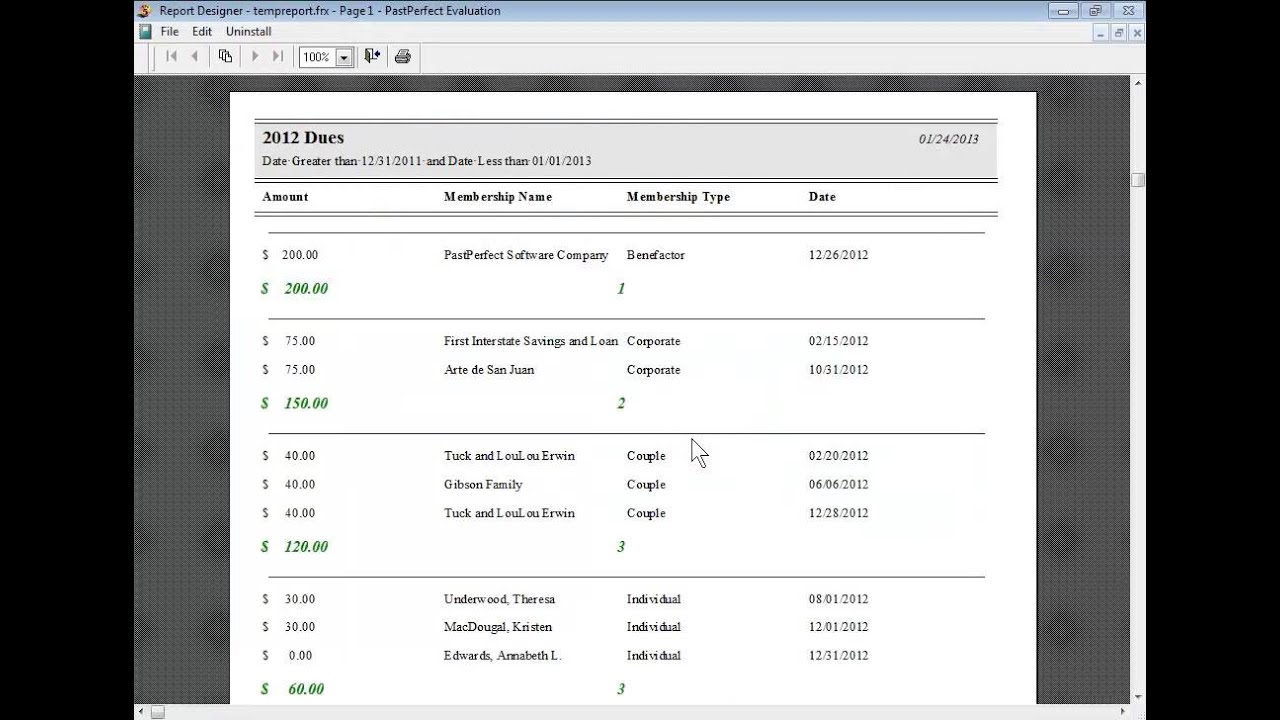Screen dimensions: 1280x720
Task: Click the vertical scrollbar thumb
Action: tap(1138, 180)
